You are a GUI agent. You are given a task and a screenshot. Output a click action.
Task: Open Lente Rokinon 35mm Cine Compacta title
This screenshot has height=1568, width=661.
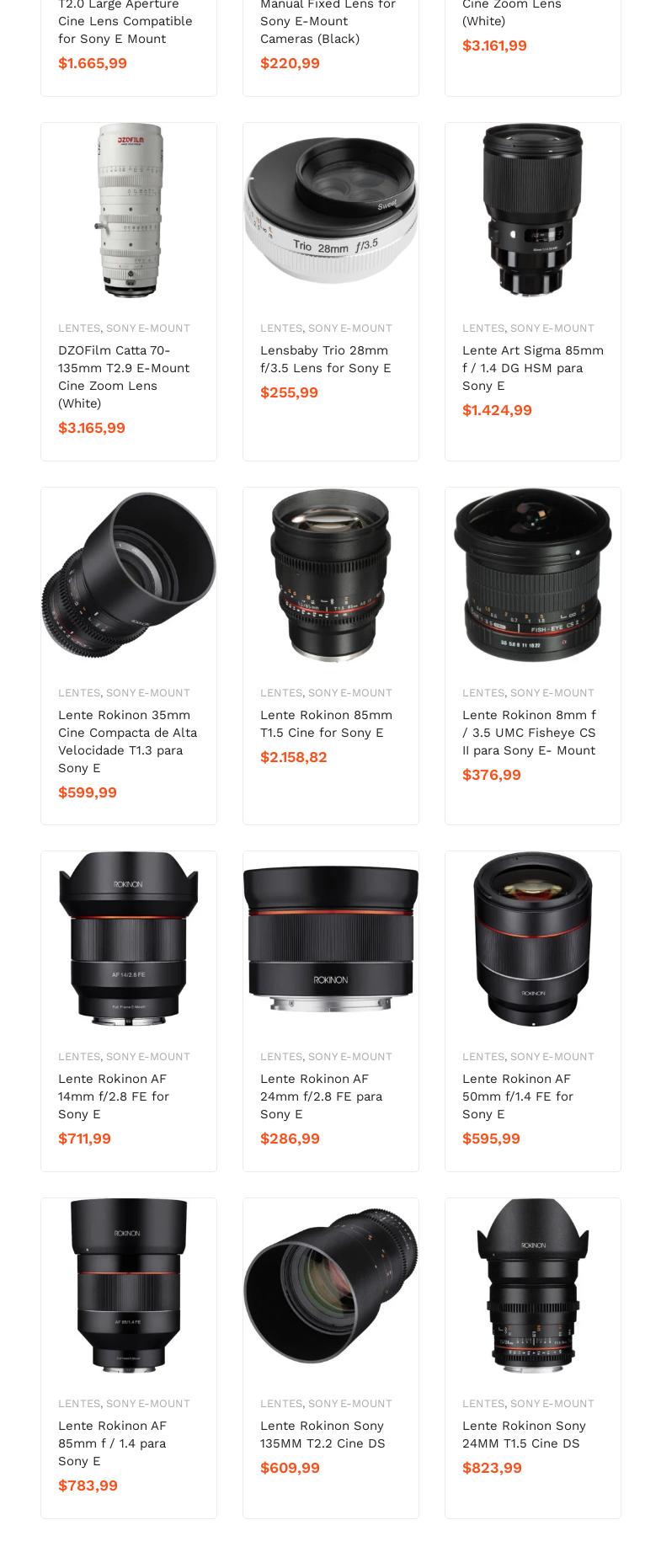coord(127,741)
